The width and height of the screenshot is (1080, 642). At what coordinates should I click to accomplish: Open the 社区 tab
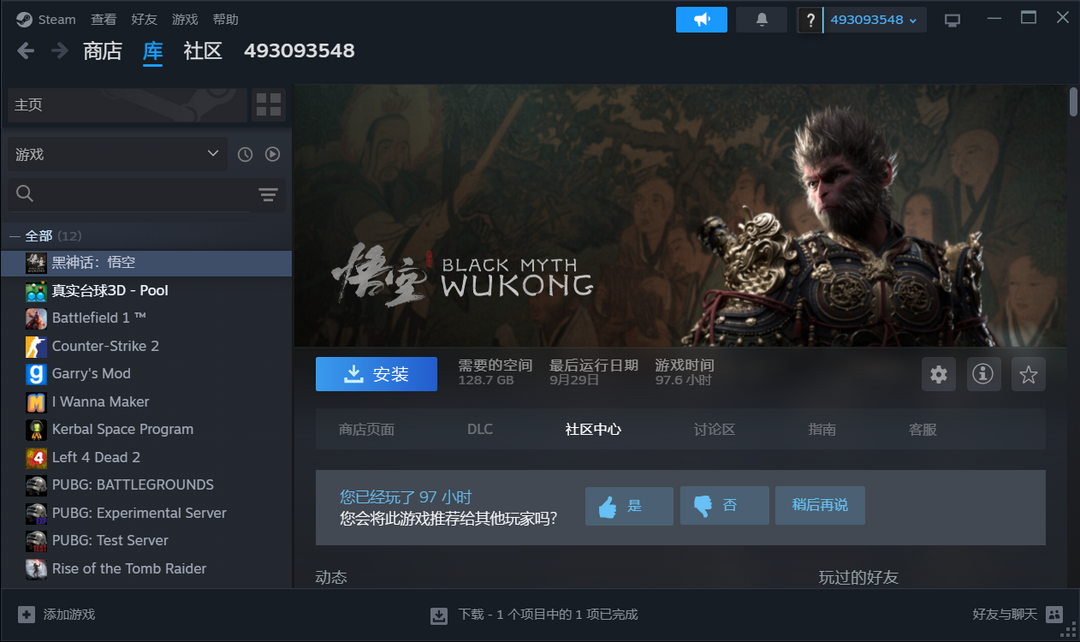[202, 51]
